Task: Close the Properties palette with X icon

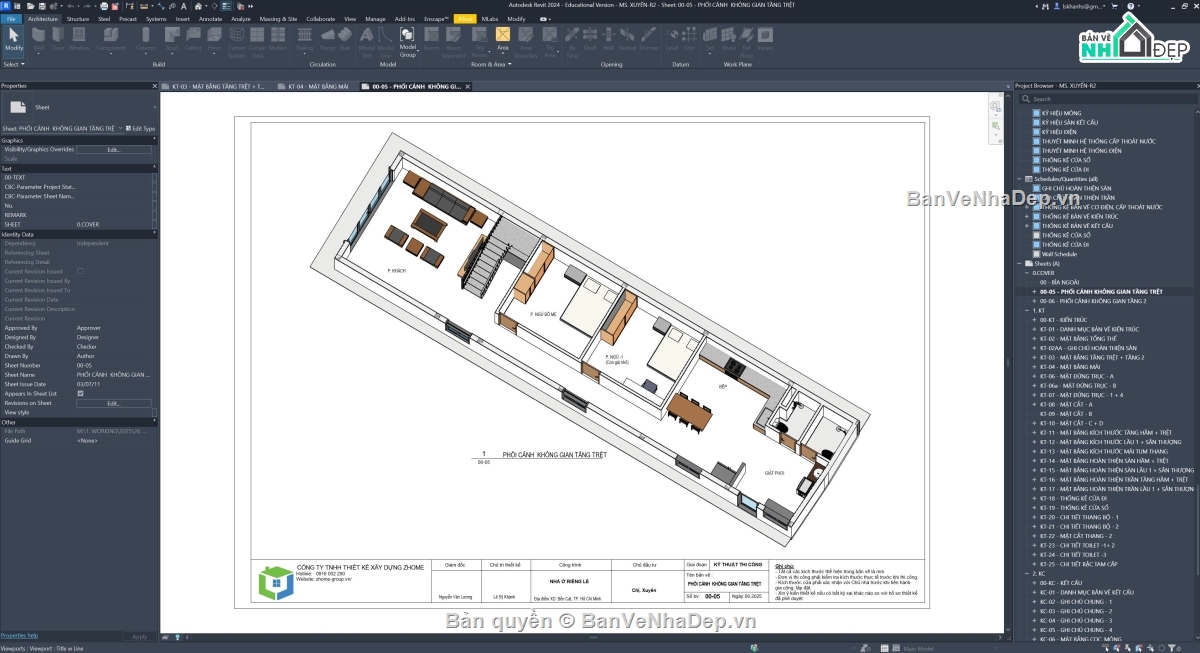Action: click(x=154, y=86)
